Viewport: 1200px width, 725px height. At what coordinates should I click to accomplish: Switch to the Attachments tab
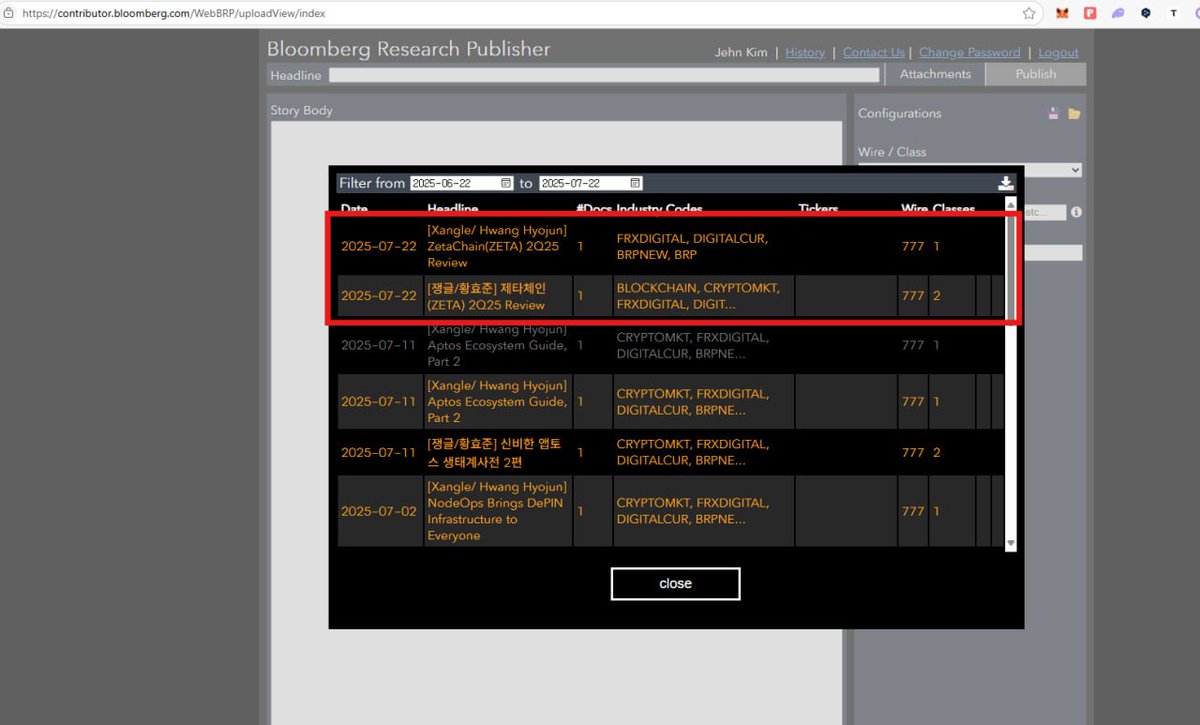tap(935, 74)
